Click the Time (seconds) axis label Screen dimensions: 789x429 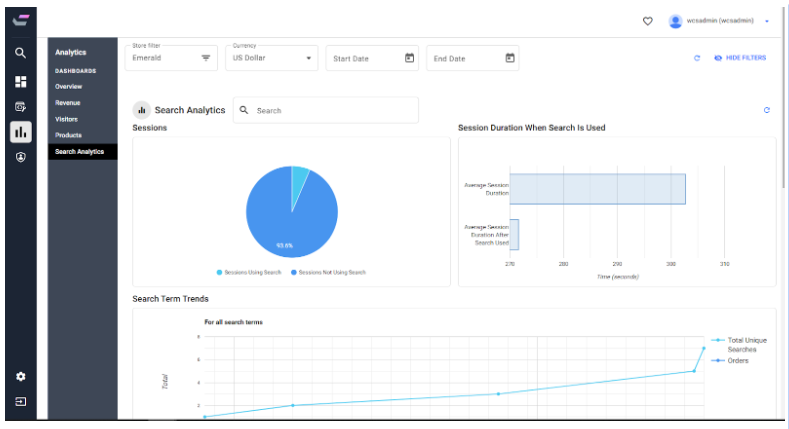pyautogui.click(x=617, y=277)
